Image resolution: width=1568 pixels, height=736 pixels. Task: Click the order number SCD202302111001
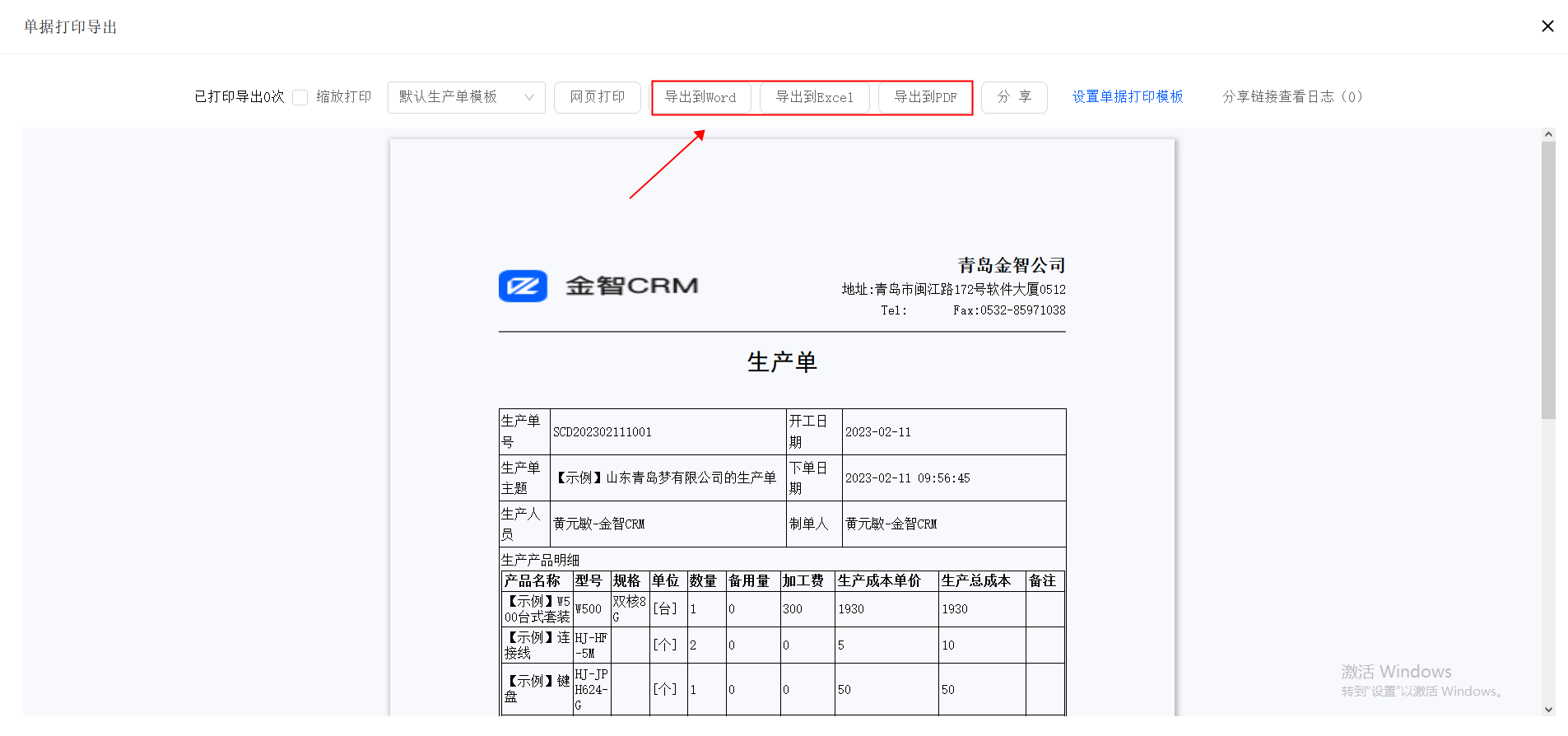pos(603,432)
